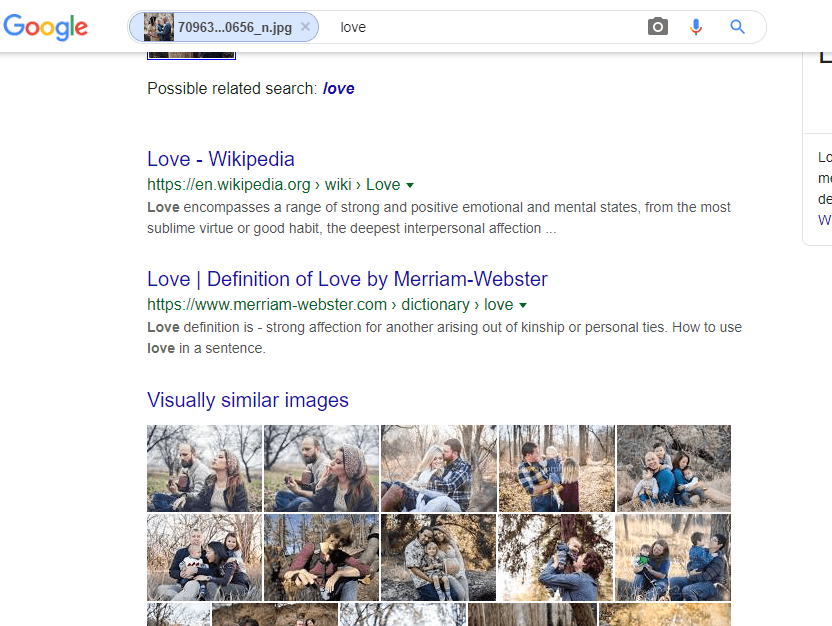Activate voice search microphone icon
832x626 pixels.
[x=696, y=27]
